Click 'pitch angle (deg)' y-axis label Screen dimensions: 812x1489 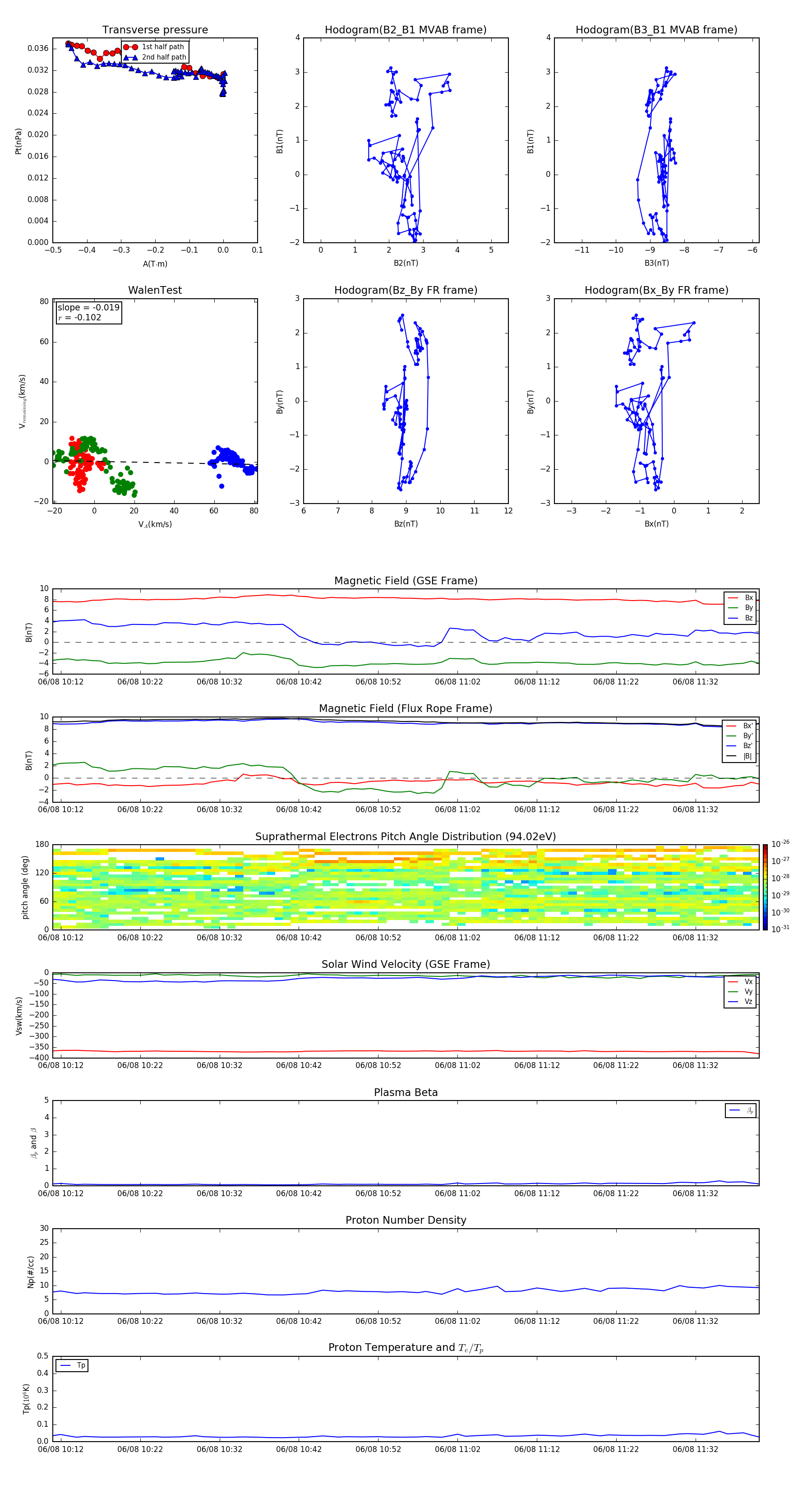tap(25, 887)
